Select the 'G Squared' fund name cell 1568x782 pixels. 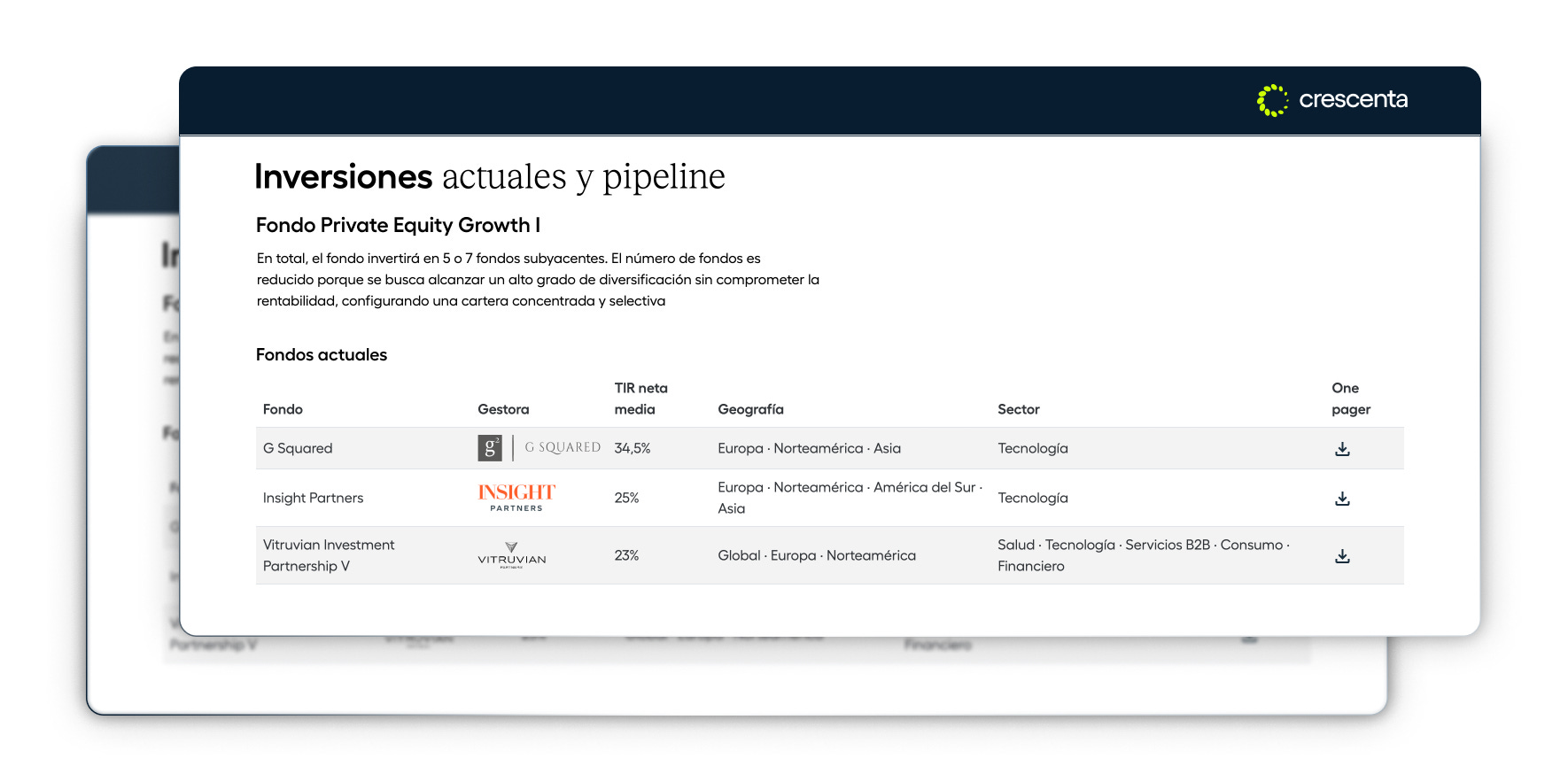[298, 448]
